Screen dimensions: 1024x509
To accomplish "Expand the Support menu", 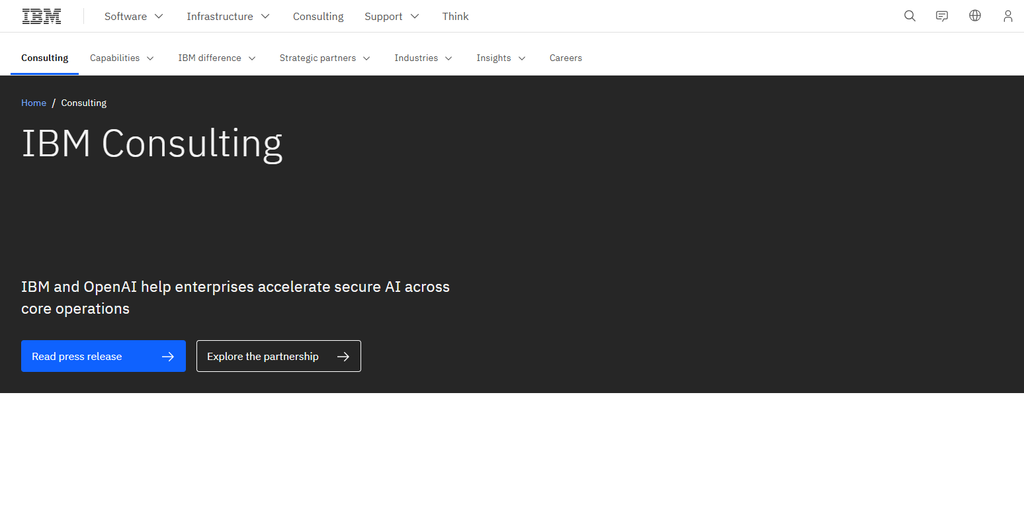I will [392, 16].
